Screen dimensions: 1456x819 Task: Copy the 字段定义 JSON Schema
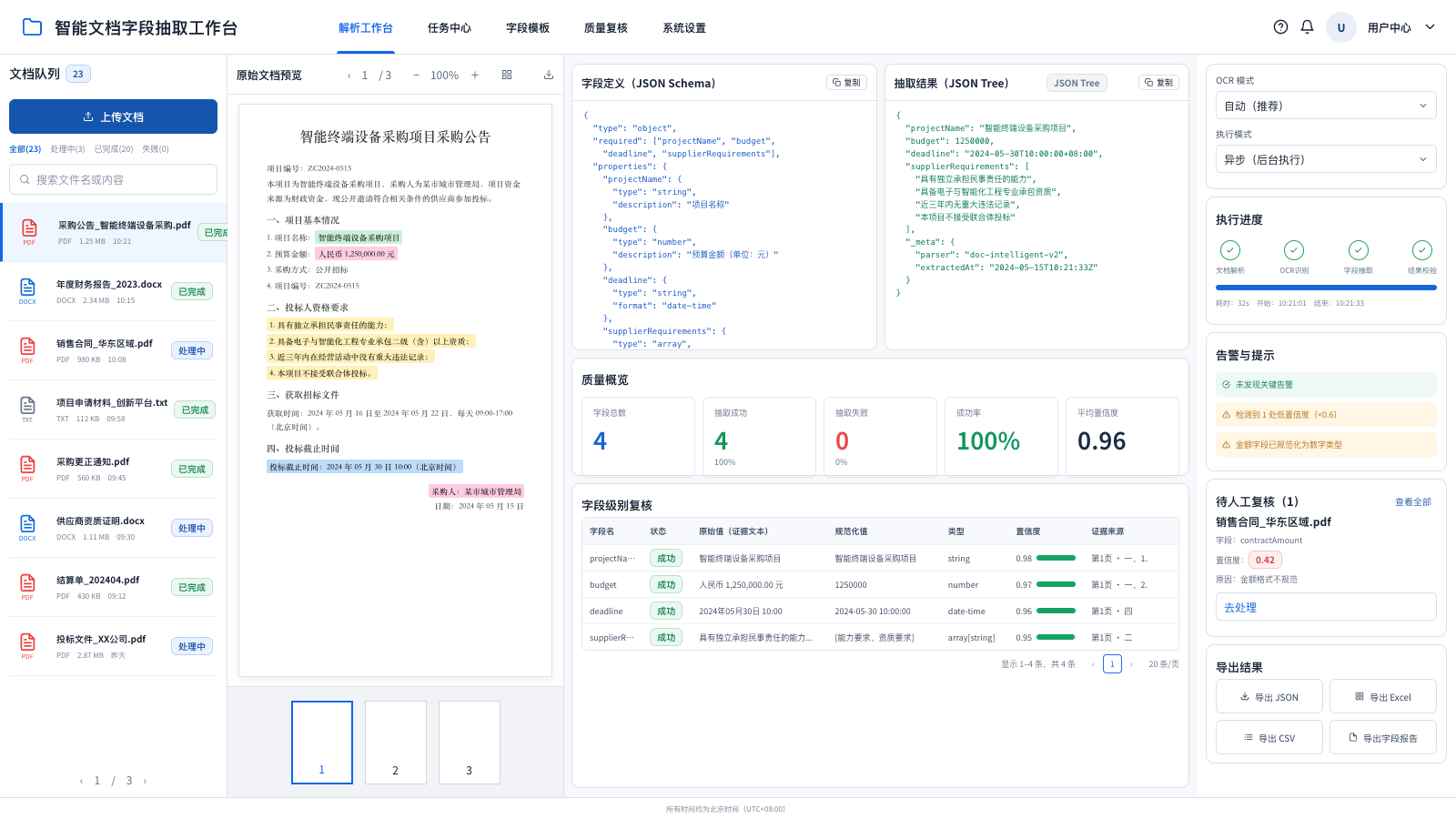pos(846,83)
